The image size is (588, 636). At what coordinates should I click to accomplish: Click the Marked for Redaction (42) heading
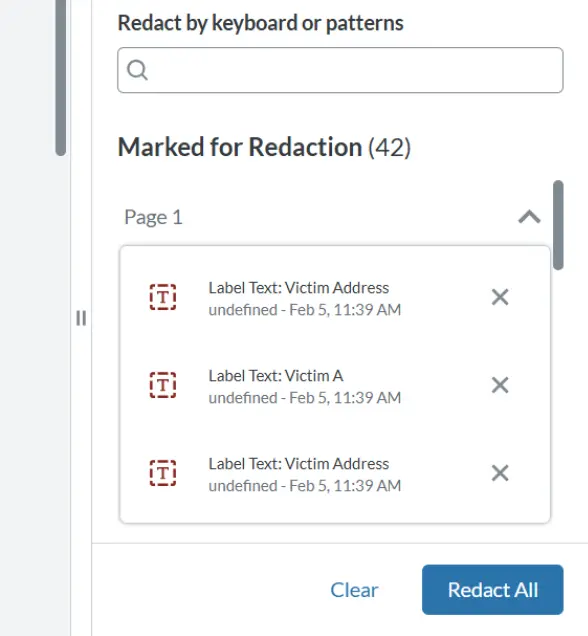pyautogui.click(x=264, y=147)
